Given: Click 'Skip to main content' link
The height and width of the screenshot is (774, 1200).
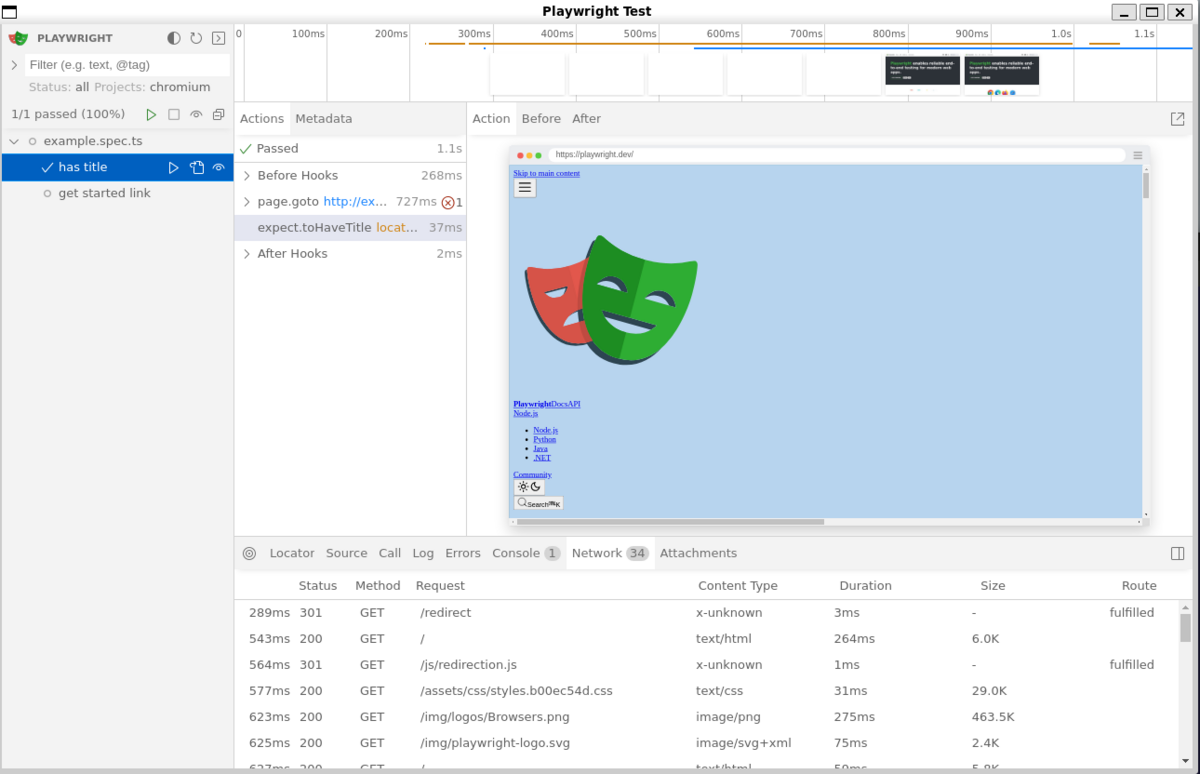Looking at the screenshot, I should (x=546, y=173).
